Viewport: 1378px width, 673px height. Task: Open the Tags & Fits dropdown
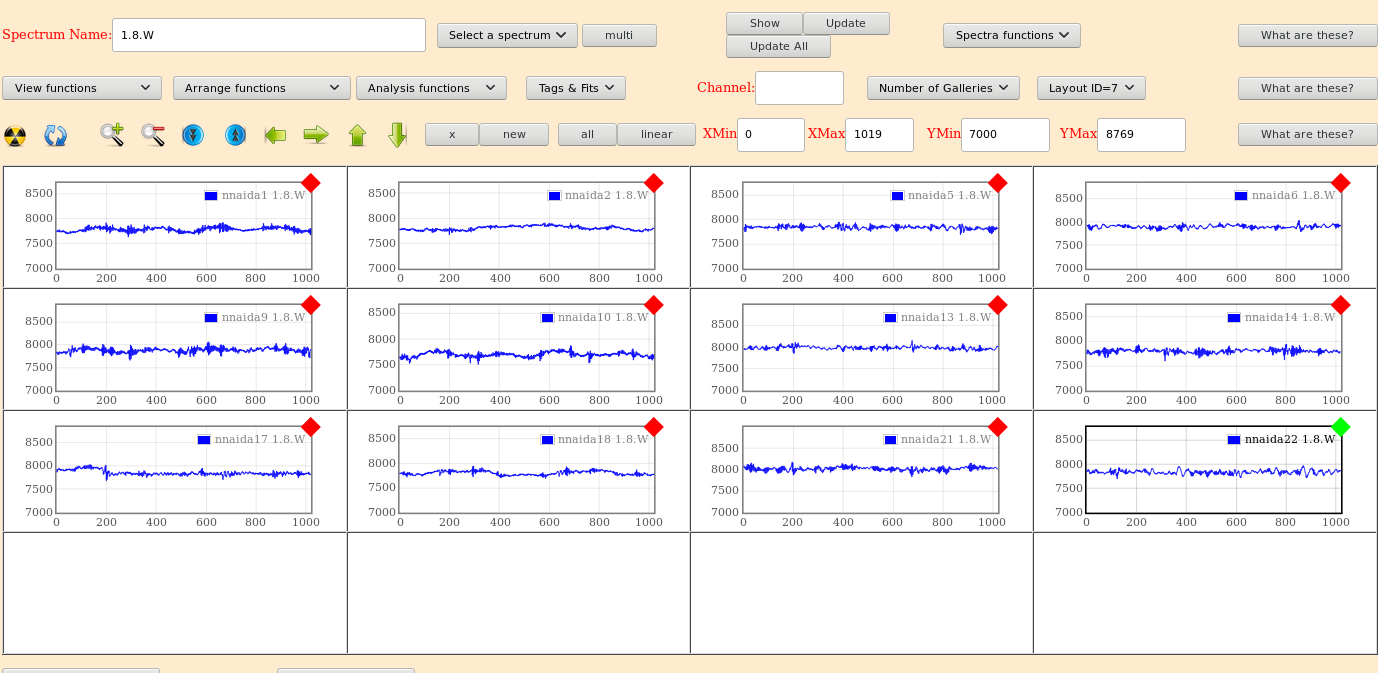(x=576, y=88)
